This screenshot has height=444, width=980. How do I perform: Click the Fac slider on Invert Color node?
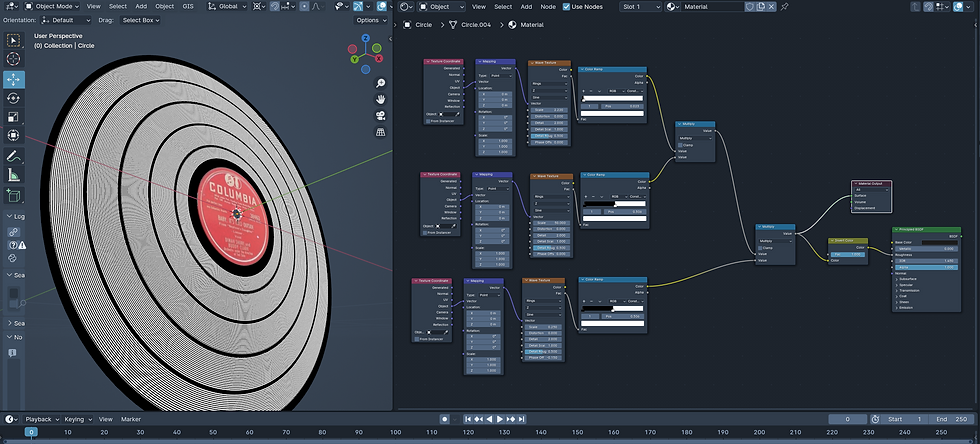pyautogui.click(x=848, y=255)
